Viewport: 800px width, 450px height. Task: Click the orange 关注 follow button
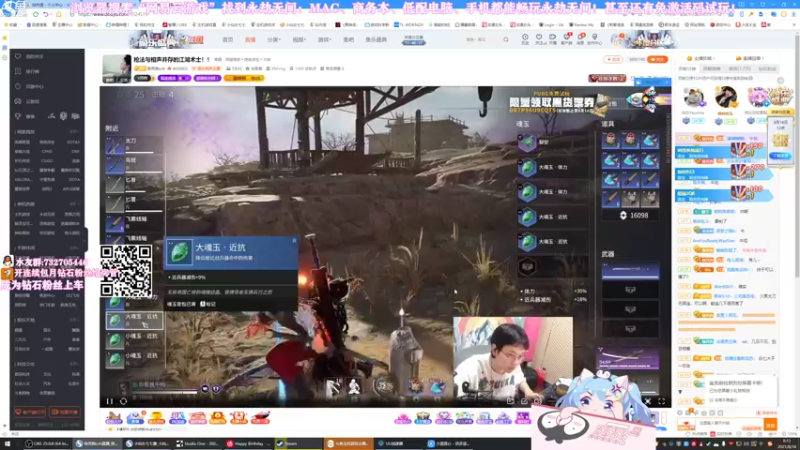coord(658,59)
